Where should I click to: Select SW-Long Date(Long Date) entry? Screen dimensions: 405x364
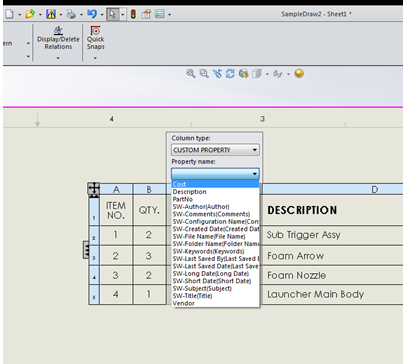pos(215,273)
